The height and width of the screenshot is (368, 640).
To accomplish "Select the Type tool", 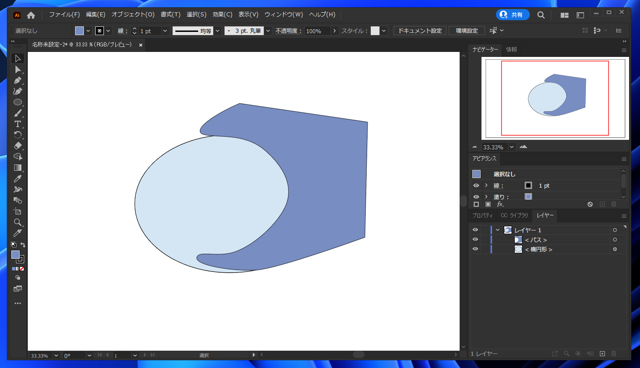I will [x=18, y=124].
